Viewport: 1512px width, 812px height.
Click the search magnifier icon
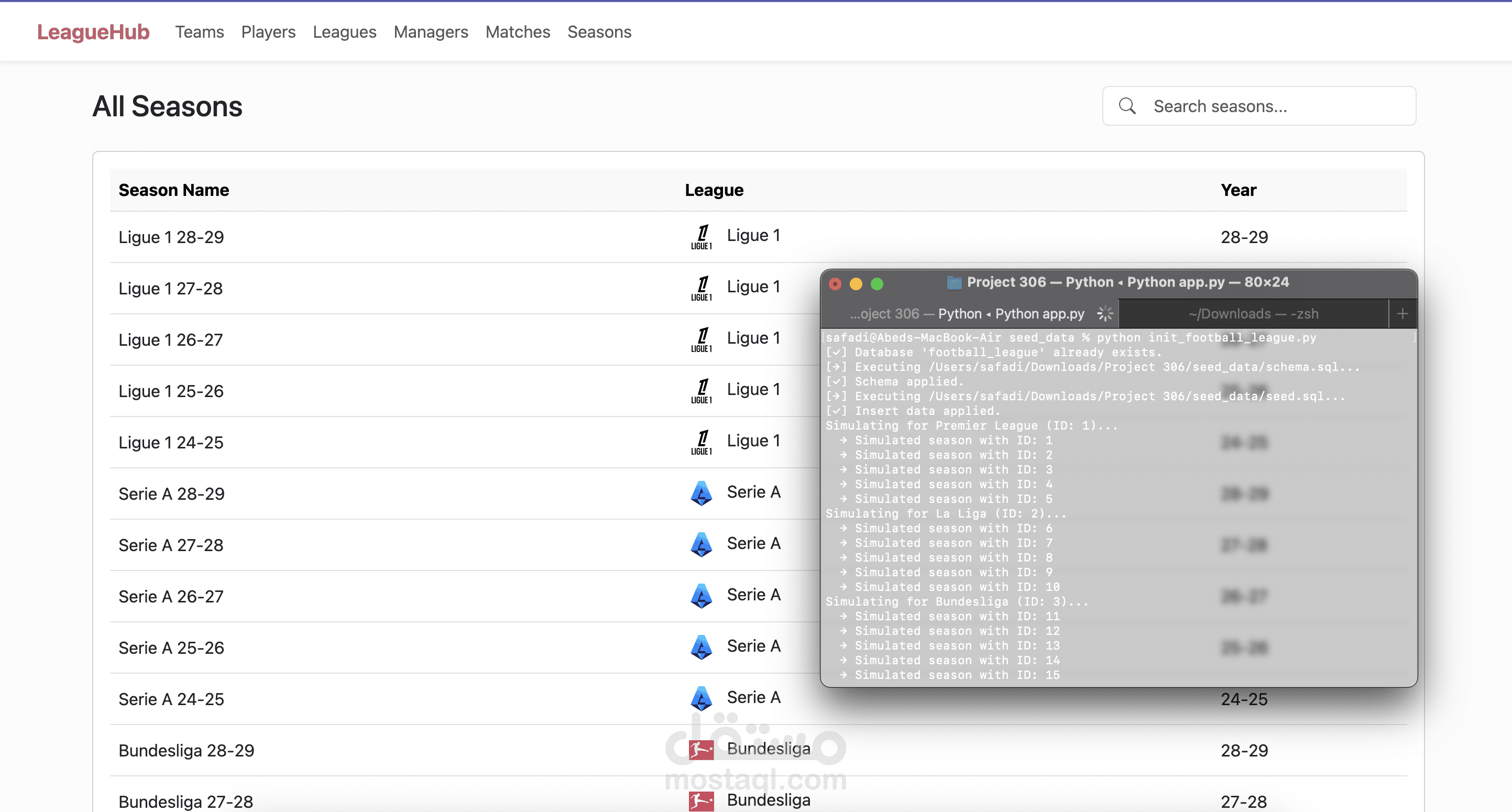click(1127, 106)
